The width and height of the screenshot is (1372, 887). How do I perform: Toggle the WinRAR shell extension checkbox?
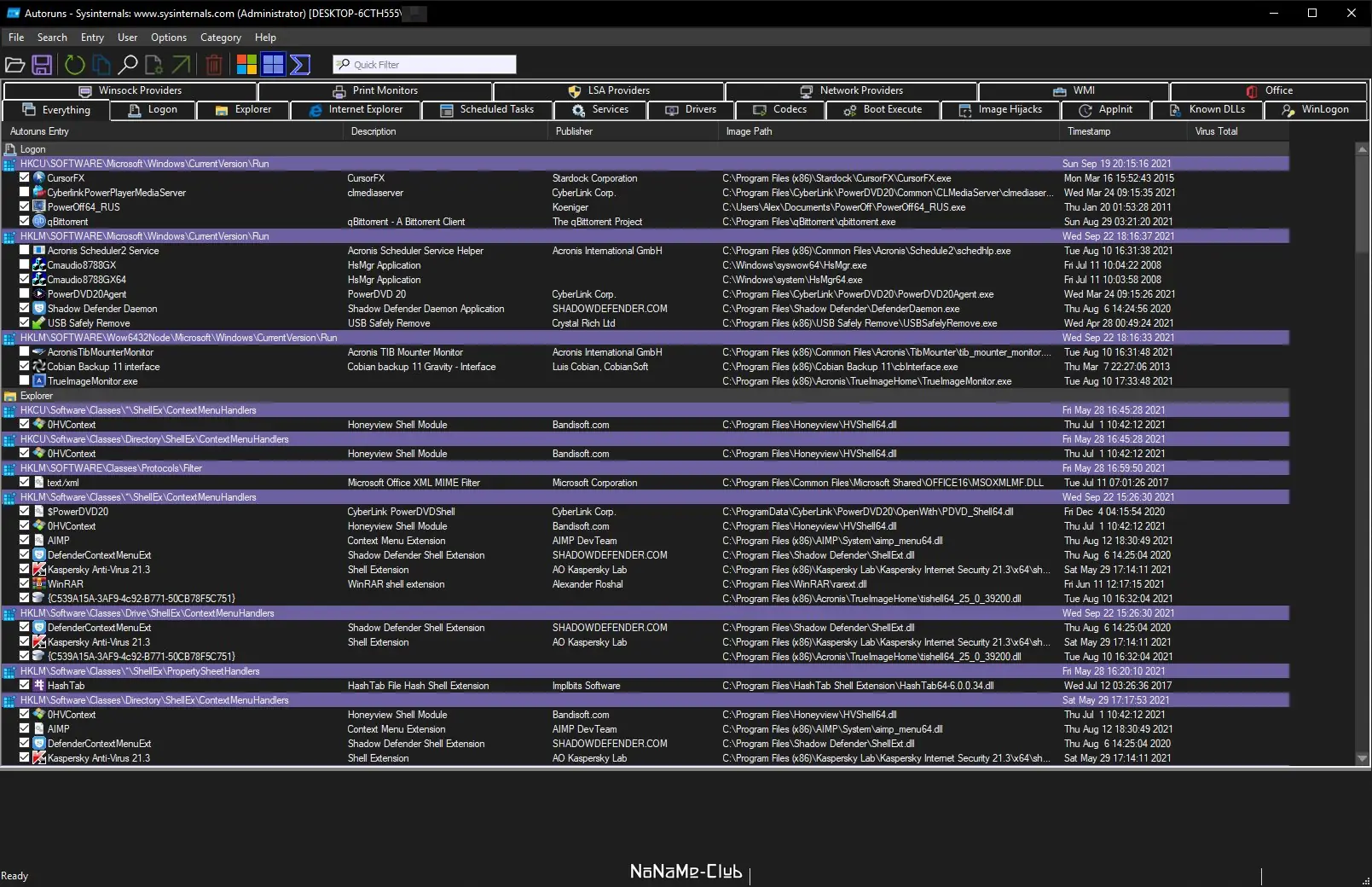24,584
